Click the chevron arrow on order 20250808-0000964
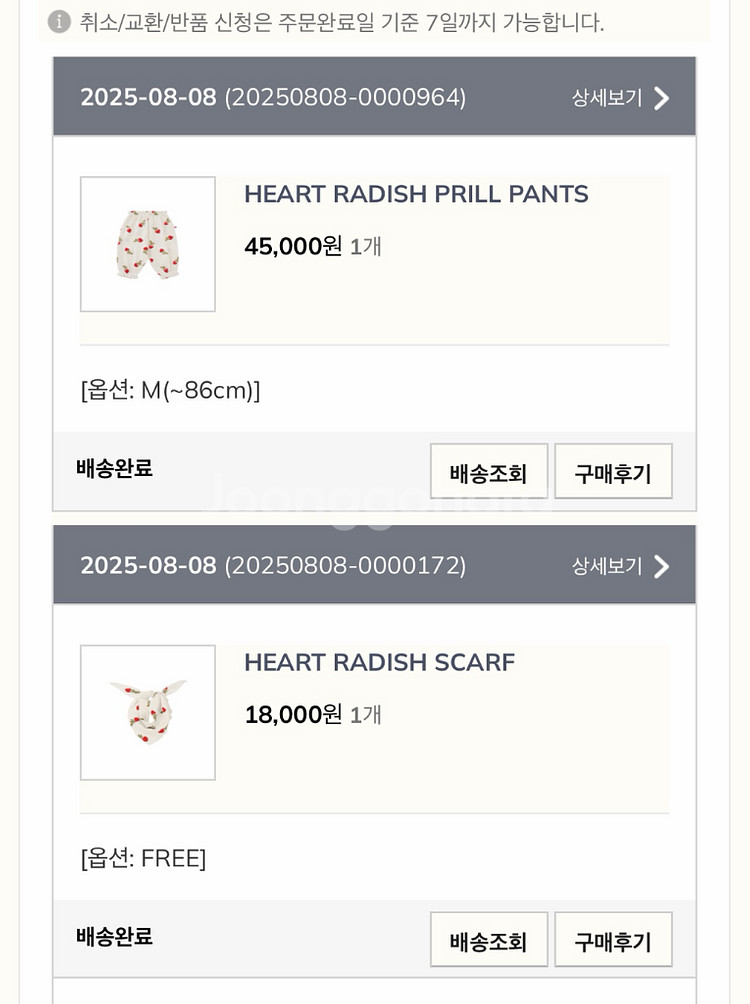Image resolution: width=750 pixels, height=1004 pixels. tap(661, 98)
